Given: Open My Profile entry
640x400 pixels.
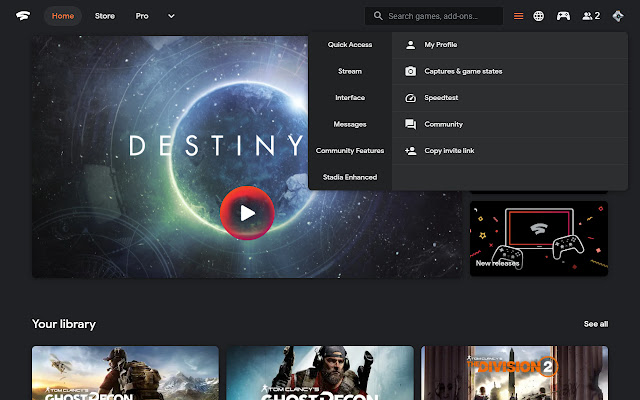Looking at the screenshot, I should click(510, 45).
